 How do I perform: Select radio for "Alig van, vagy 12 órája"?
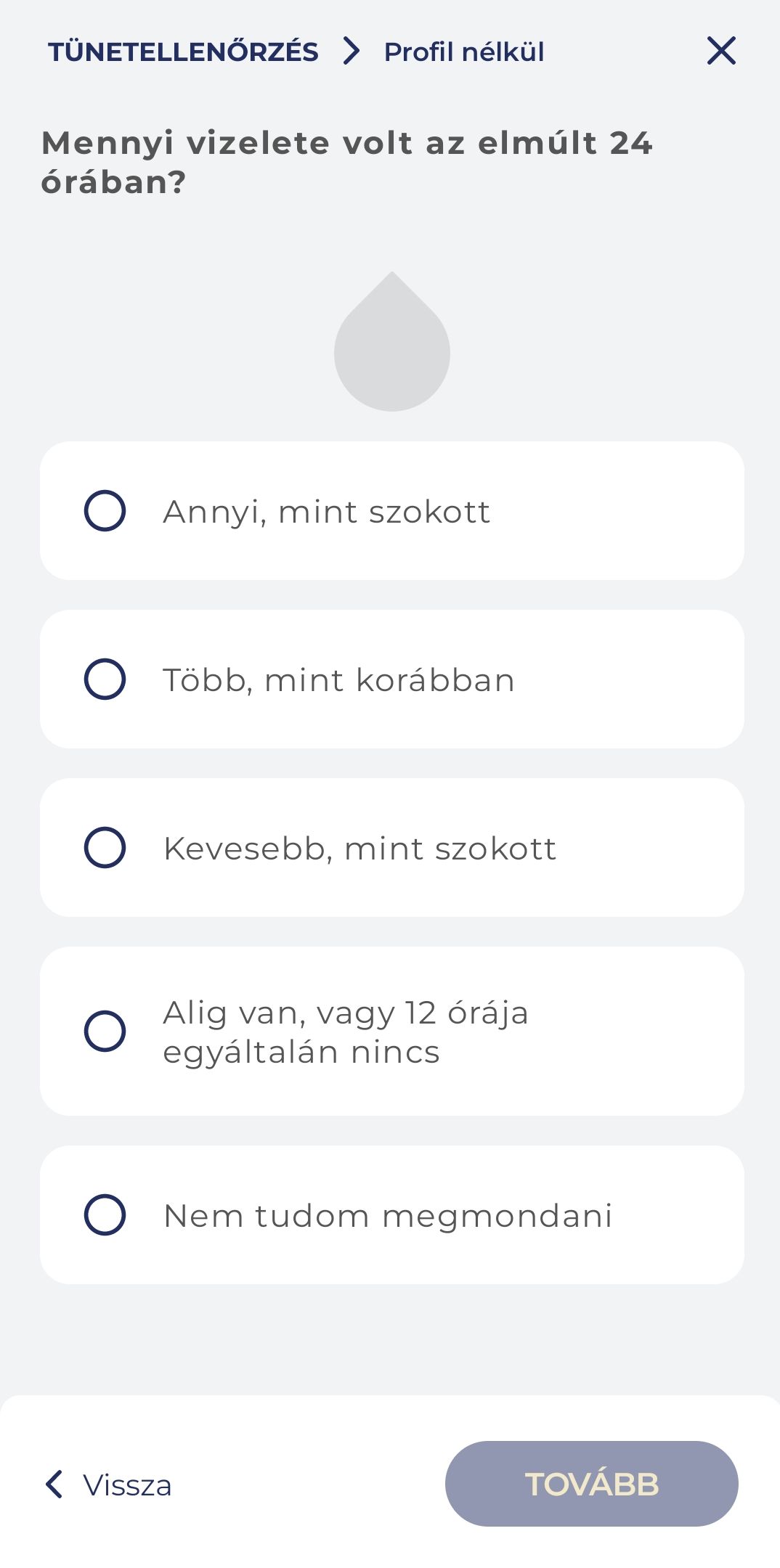point(105,1031)
